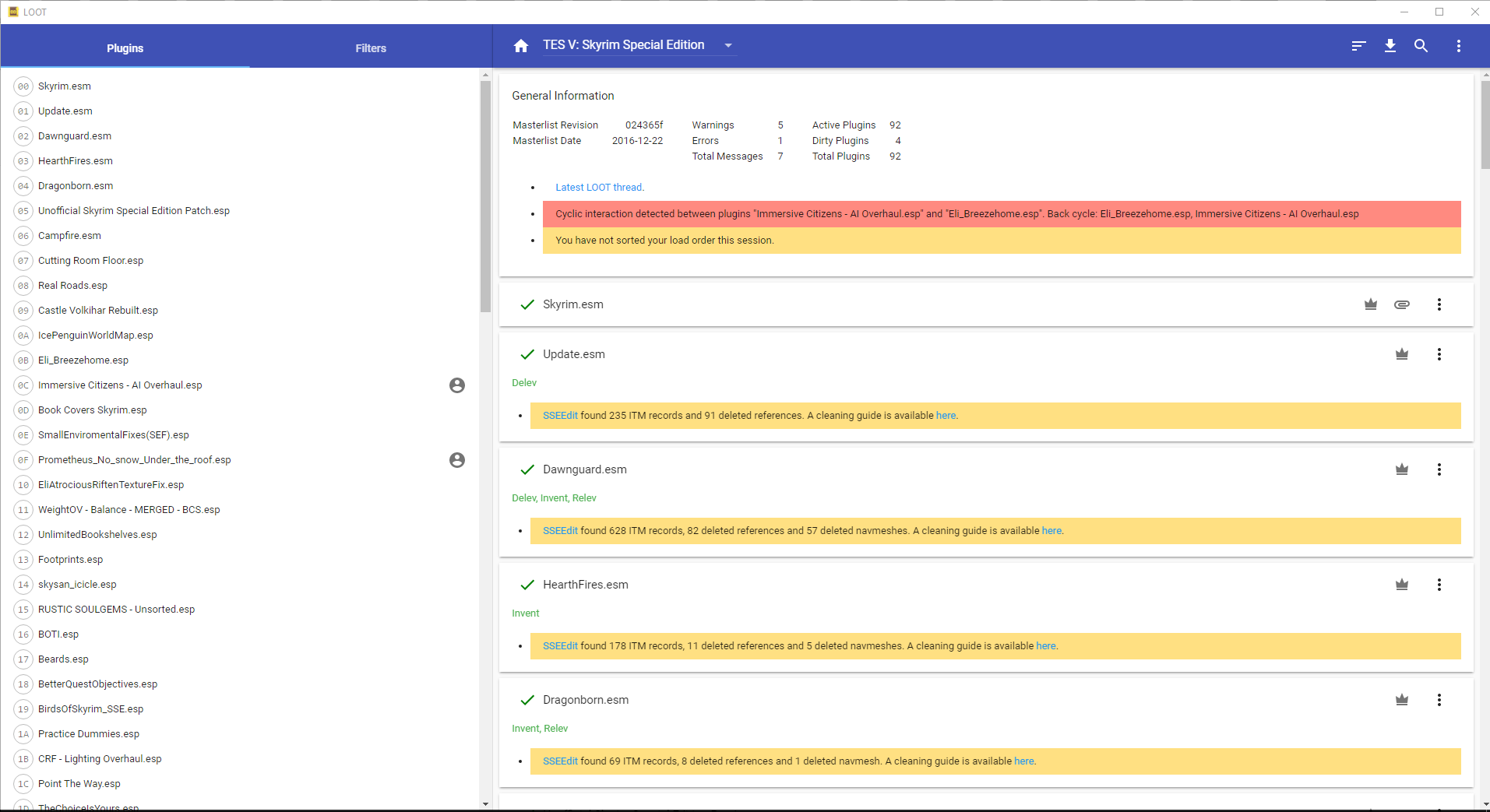The width and height of the screenshot is (1490, 812).
Task: Open the search icon in toolbar
Action: pyautogui.click(x=1421, y=46)
